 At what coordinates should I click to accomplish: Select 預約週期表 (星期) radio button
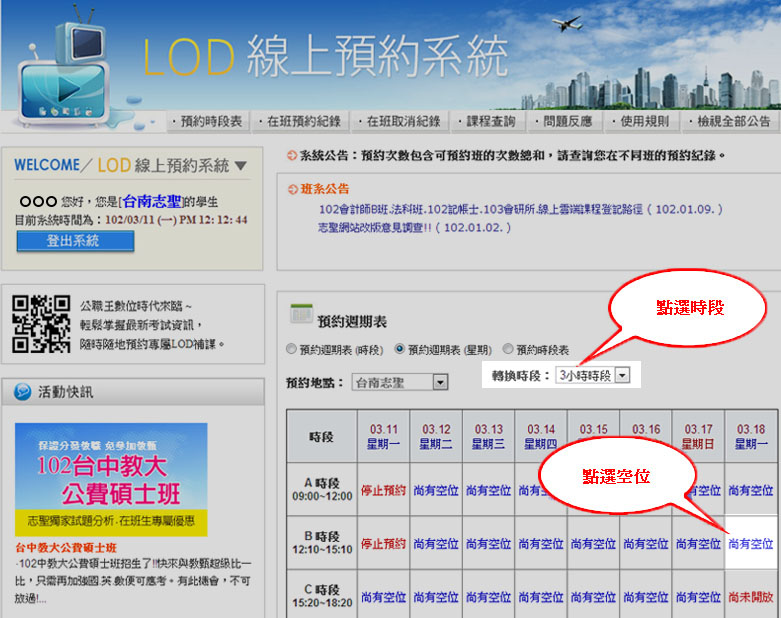coord(399,349)
